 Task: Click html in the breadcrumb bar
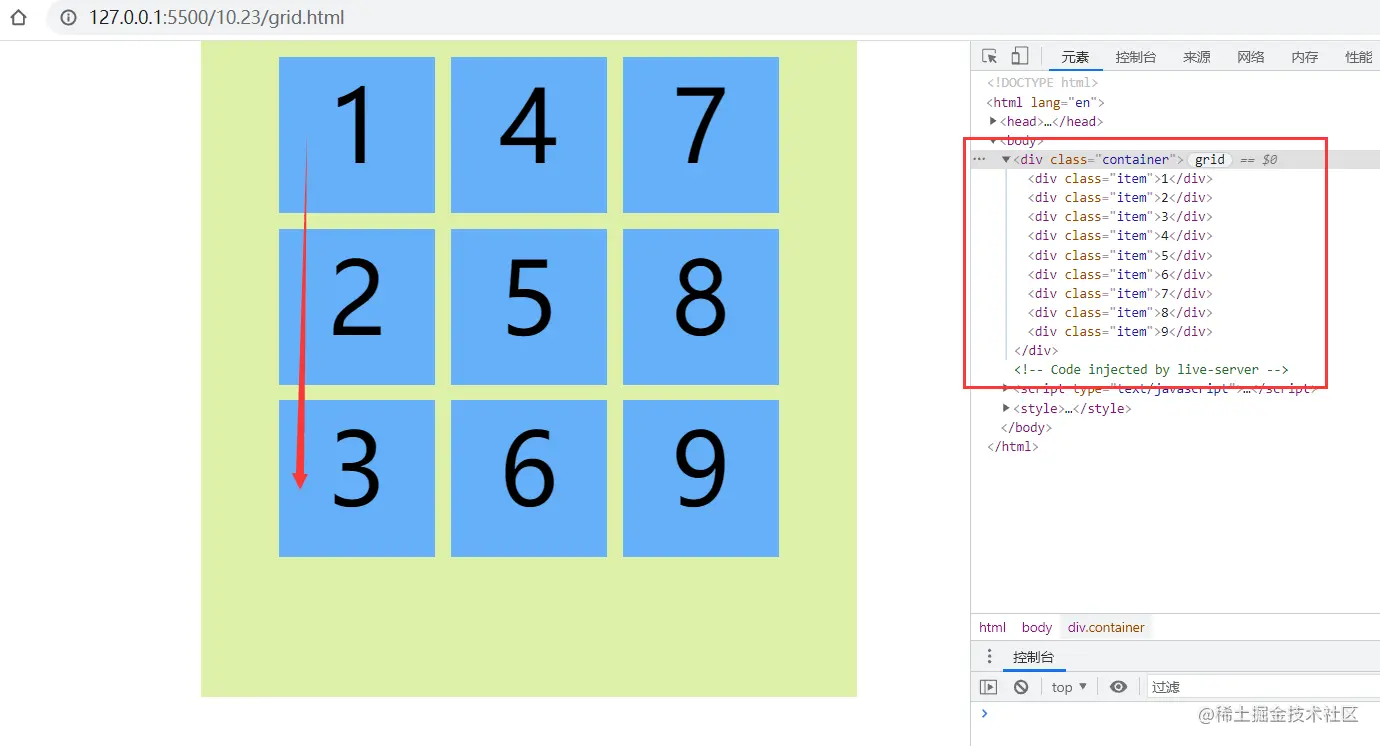click(992, 627)
